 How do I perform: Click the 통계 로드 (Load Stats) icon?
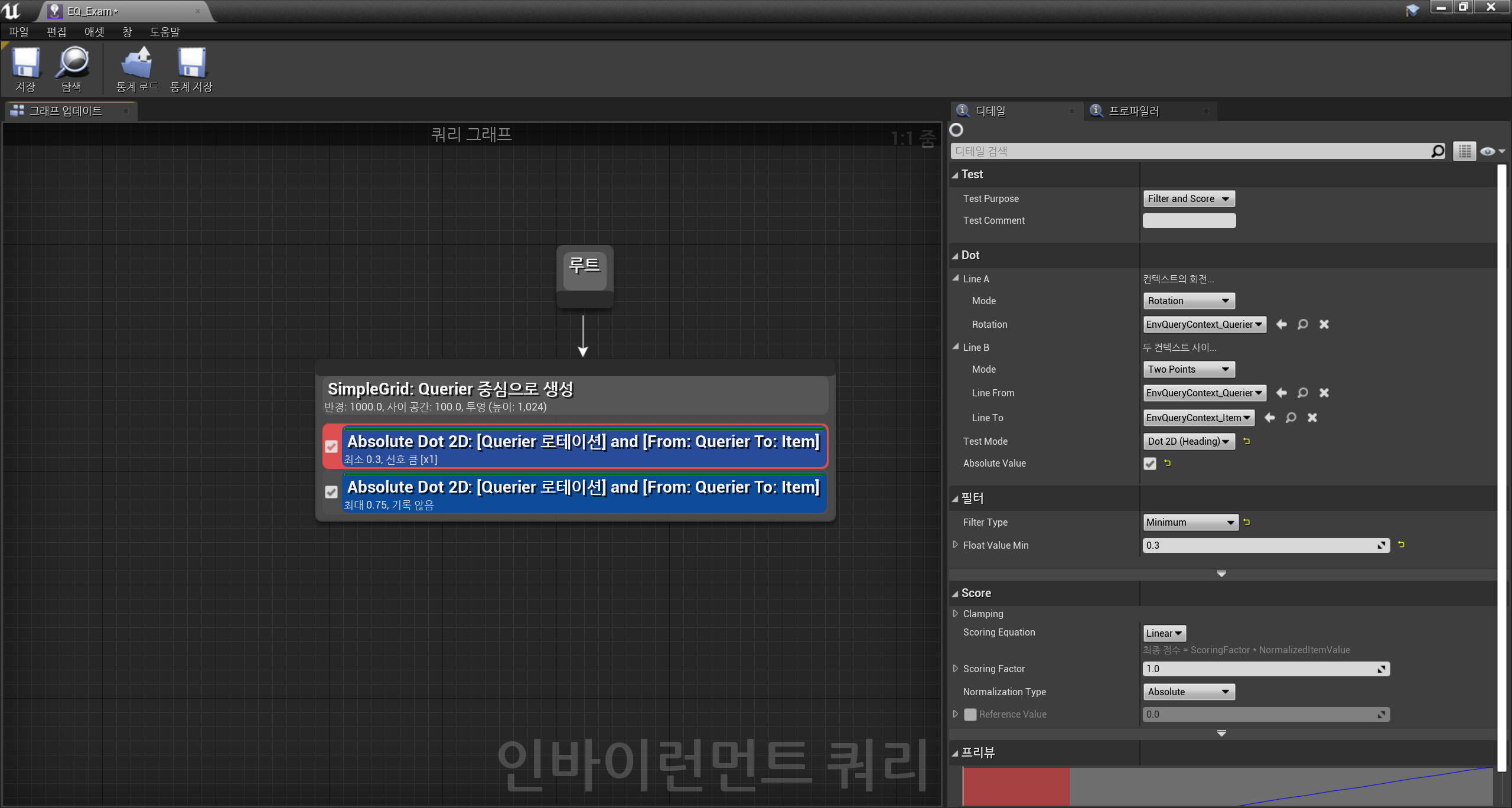tap(137, 63)
